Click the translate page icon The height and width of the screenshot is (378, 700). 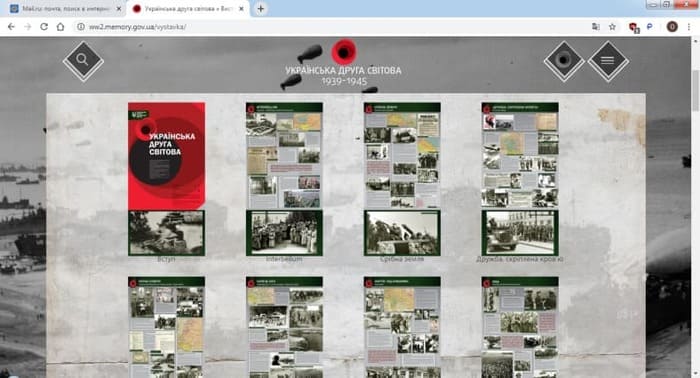pos(596,27)
